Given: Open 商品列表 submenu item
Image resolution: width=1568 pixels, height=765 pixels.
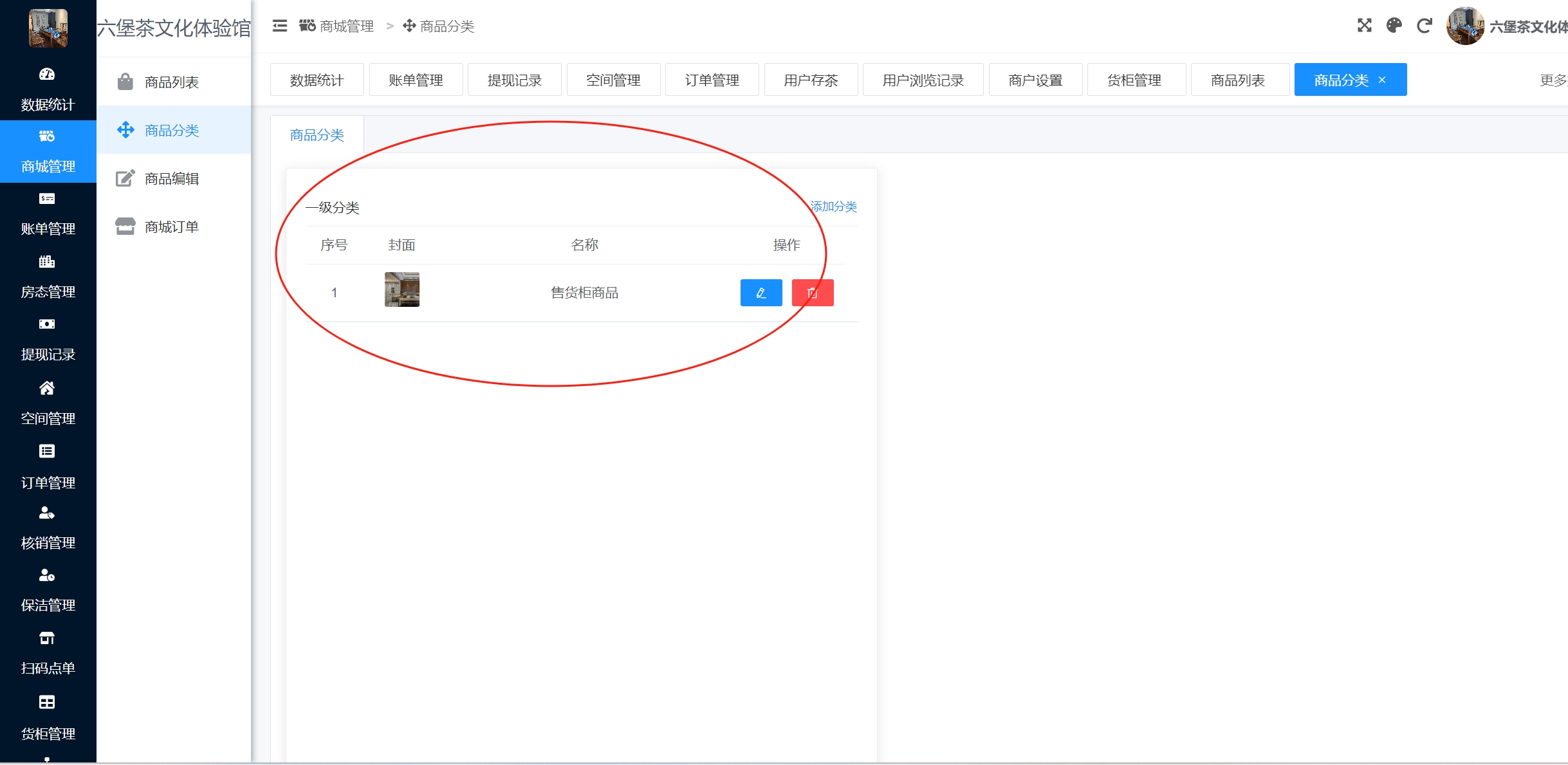Looking at the screenshot, I should pos(171,82).
